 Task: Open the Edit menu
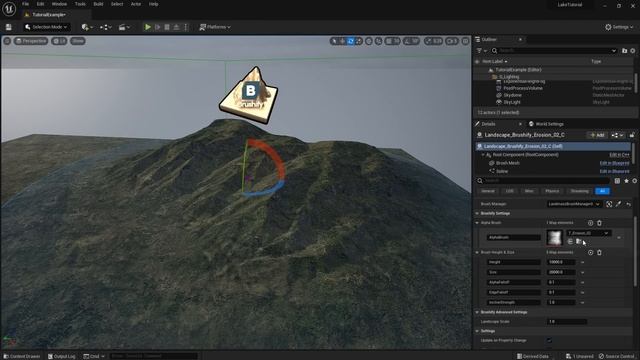40,4
